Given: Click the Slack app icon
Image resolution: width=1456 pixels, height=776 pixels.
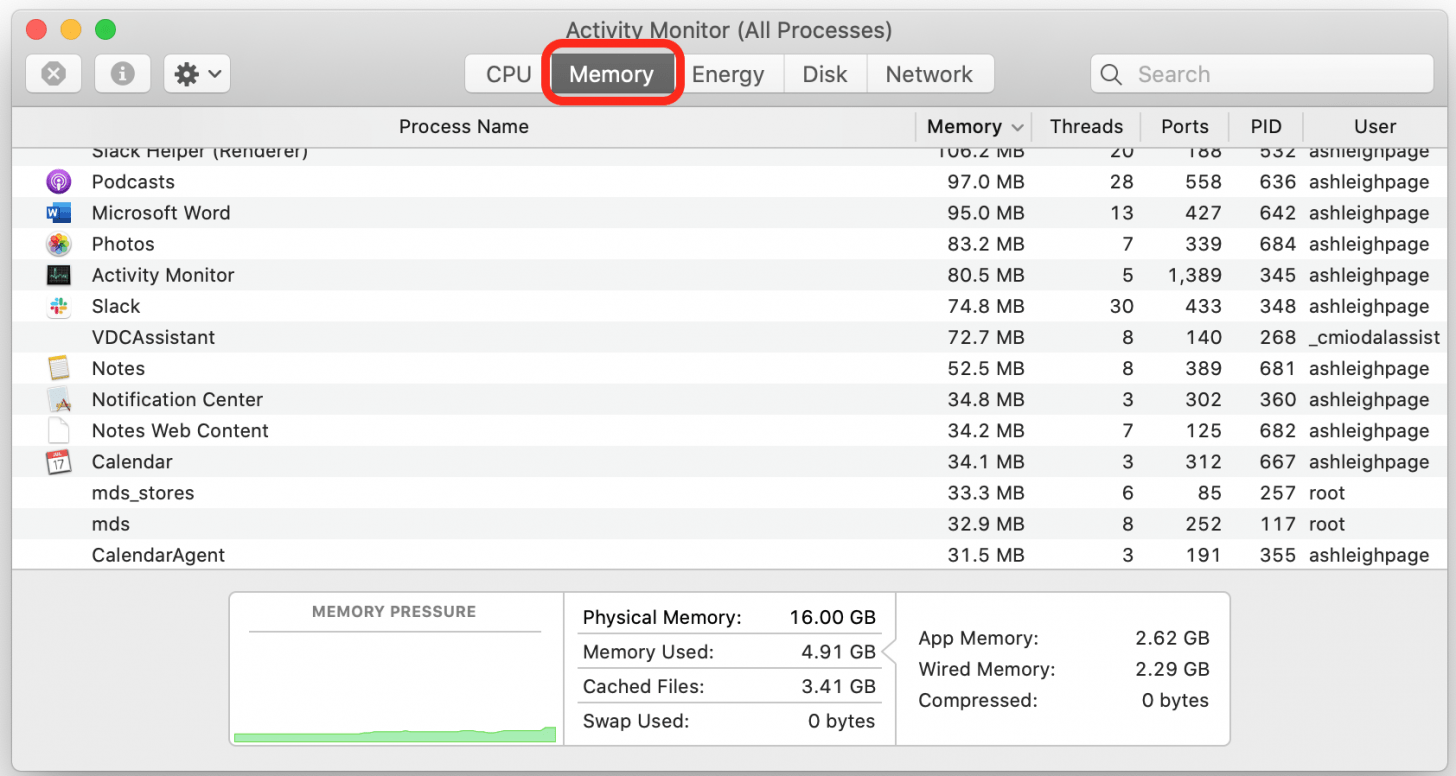Looking at the screenshot, I should click(x=58, y=306).
